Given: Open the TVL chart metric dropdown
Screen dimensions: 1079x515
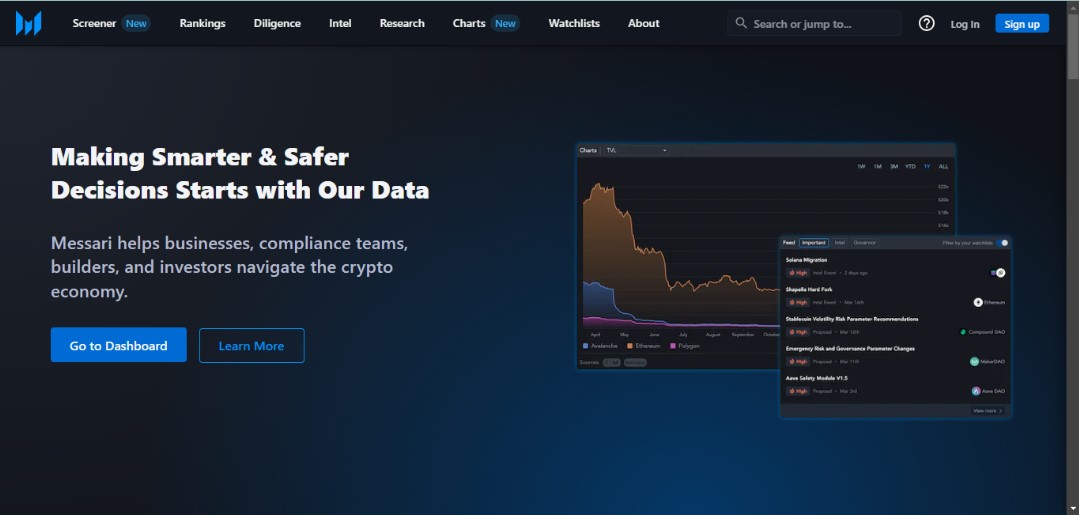Looking at the screenshot, I should (636, 150).
